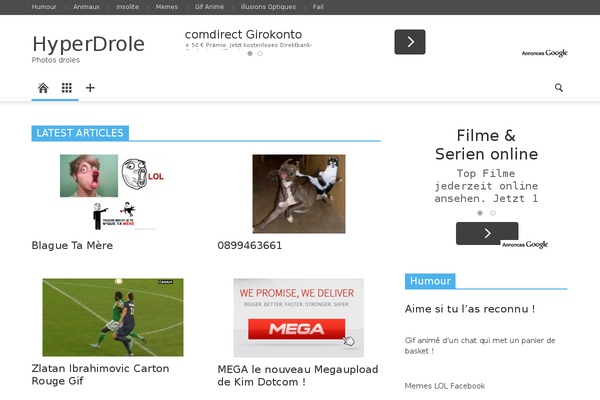This screenshot has width=600, height=400.
Task: Click the arrow button on the comdirect ad
Action: coord(410,42)
